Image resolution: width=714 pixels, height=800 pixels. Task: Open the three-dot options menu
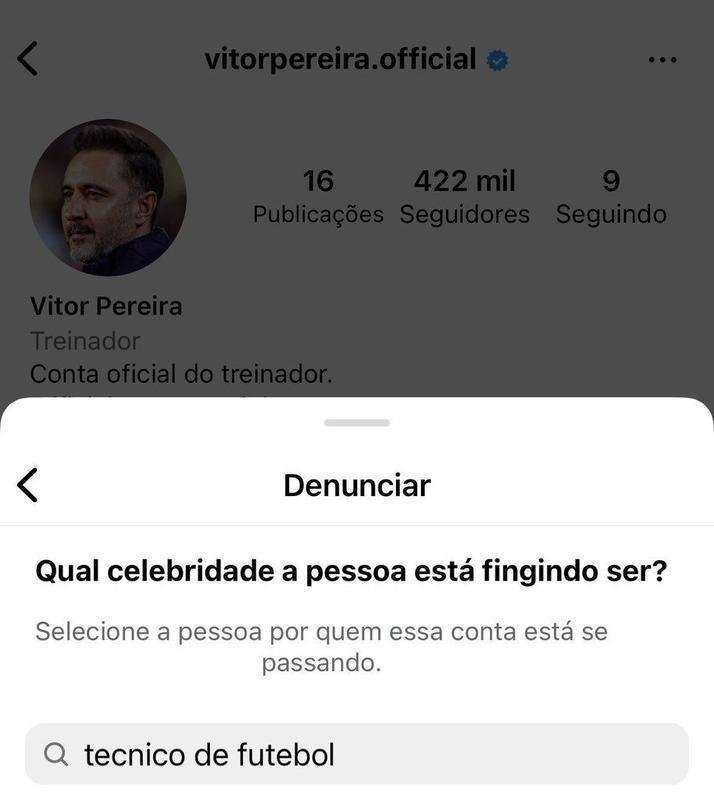click(661, 58)
